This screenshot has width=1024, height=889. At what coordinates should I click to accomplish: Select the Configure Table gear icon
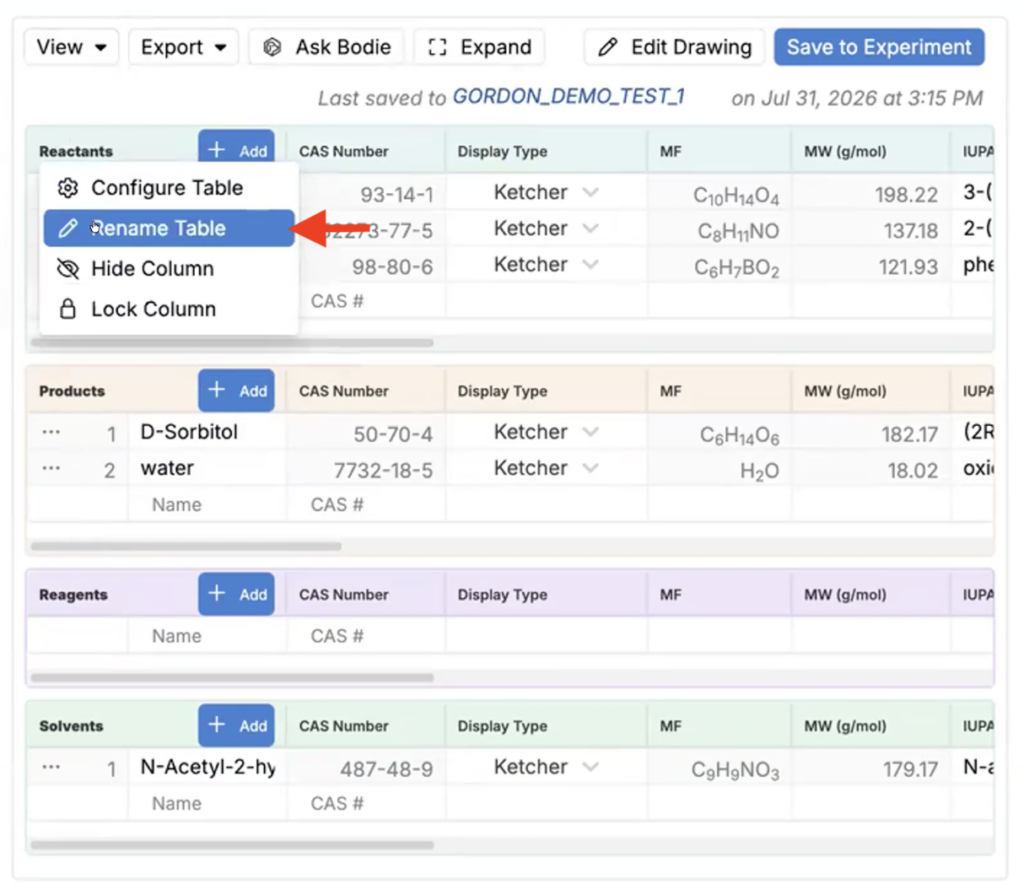click(68, 188)
